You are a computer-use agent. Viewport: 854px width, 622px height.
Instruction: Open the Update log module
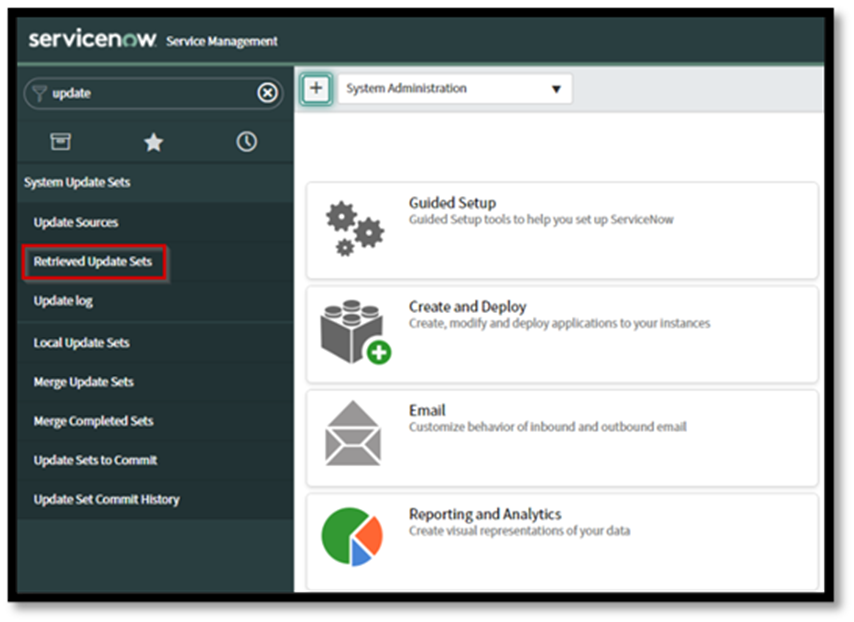tap(63, 301)
